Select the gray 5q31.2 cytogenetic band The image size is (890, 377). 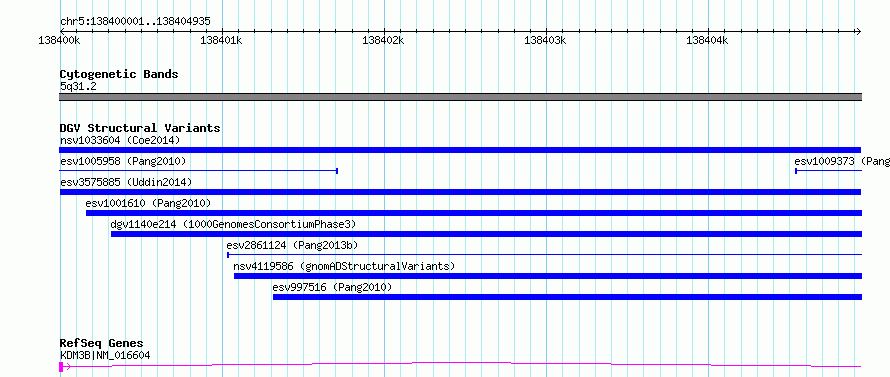(x=460, y=98)
